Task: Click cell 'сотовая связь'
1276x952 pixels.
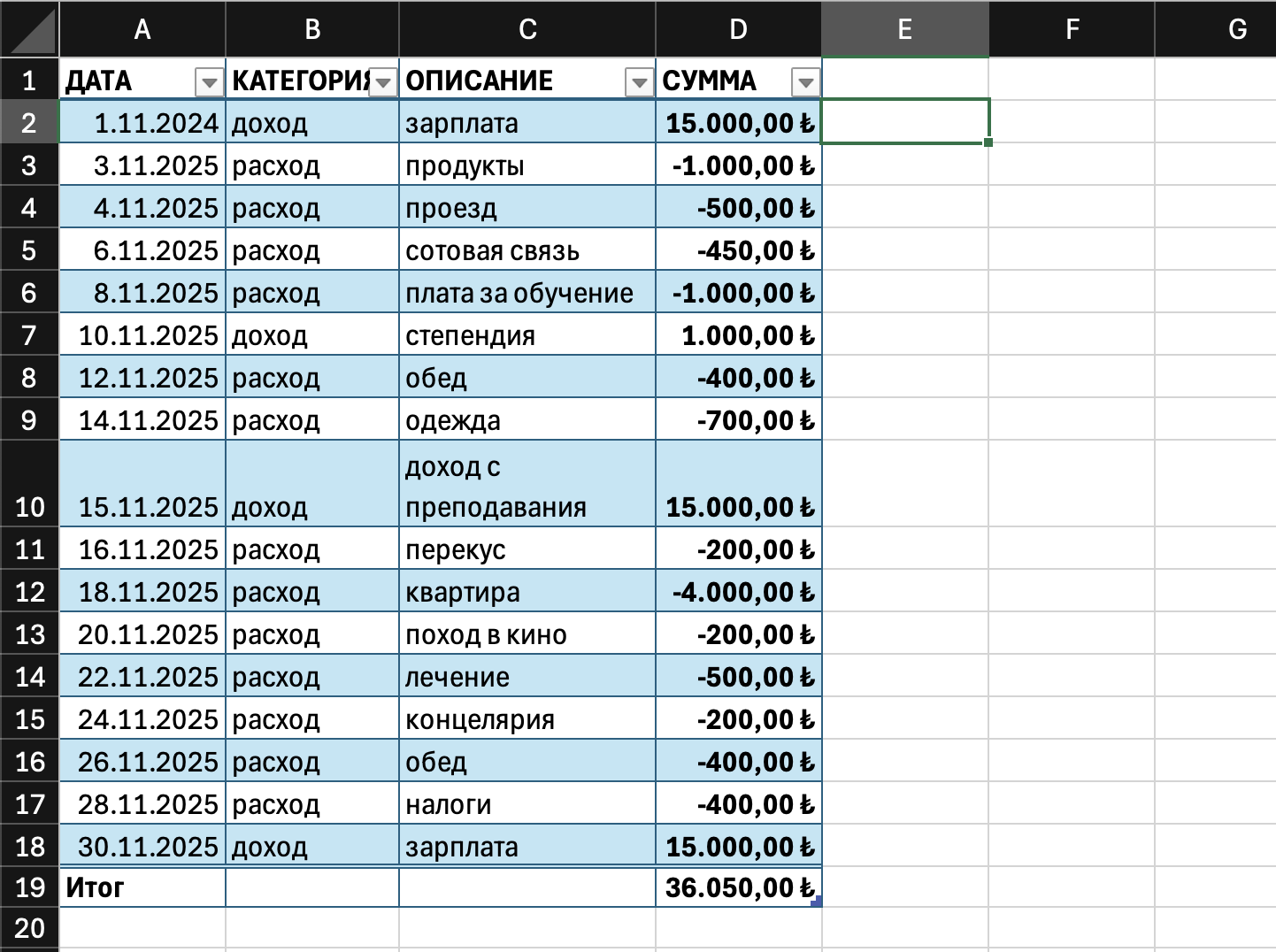Action: 527,250
